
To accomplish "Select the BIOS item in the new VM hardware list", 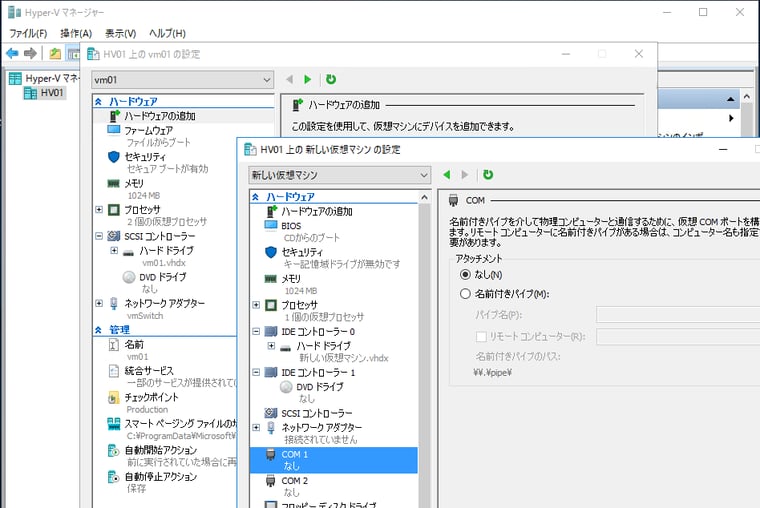I will pyautogui.click(x=291, y=225).
